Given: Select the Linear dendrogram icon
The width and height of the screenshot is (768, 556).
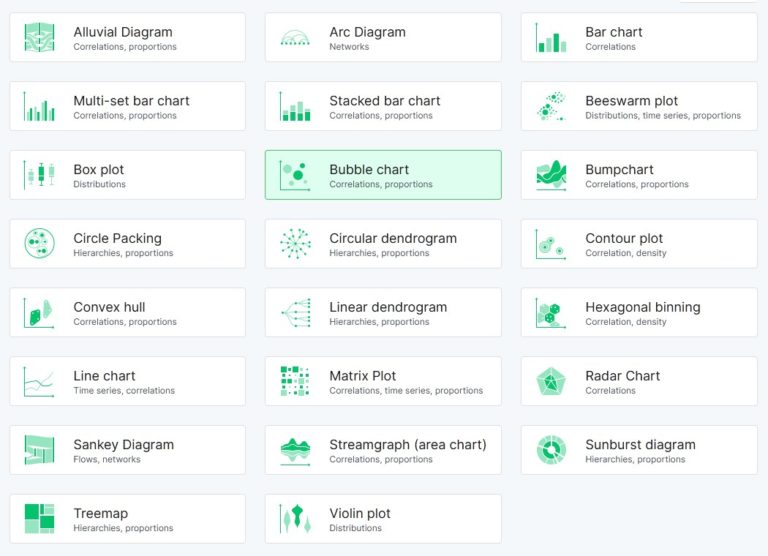Looking at the screenshot, I should 295,313.
